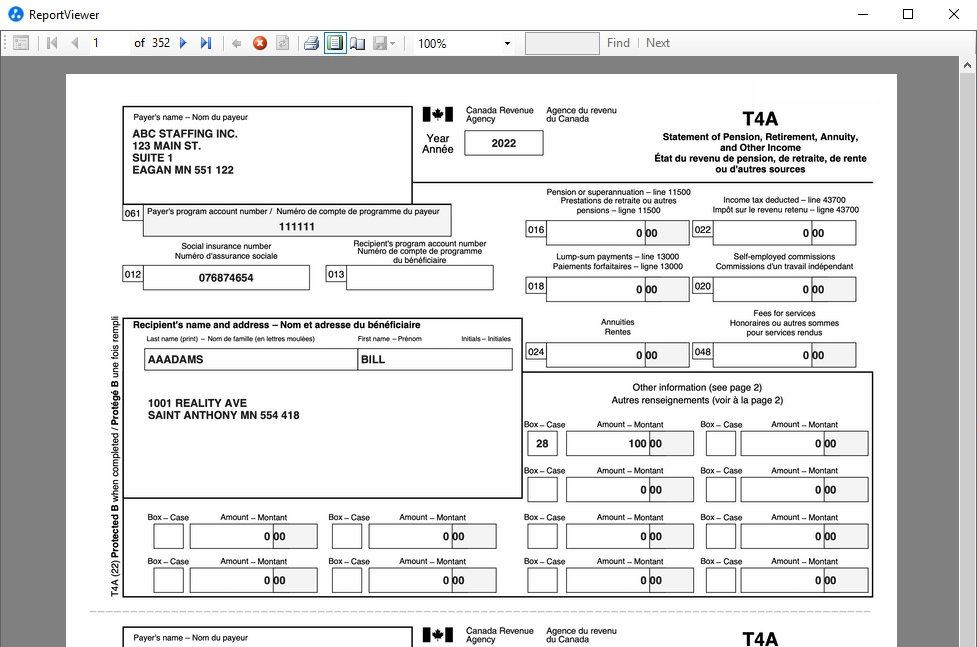Go to the previous page
Screen dimensions: 977x647
pyautogui.click(x=75, y=43)
